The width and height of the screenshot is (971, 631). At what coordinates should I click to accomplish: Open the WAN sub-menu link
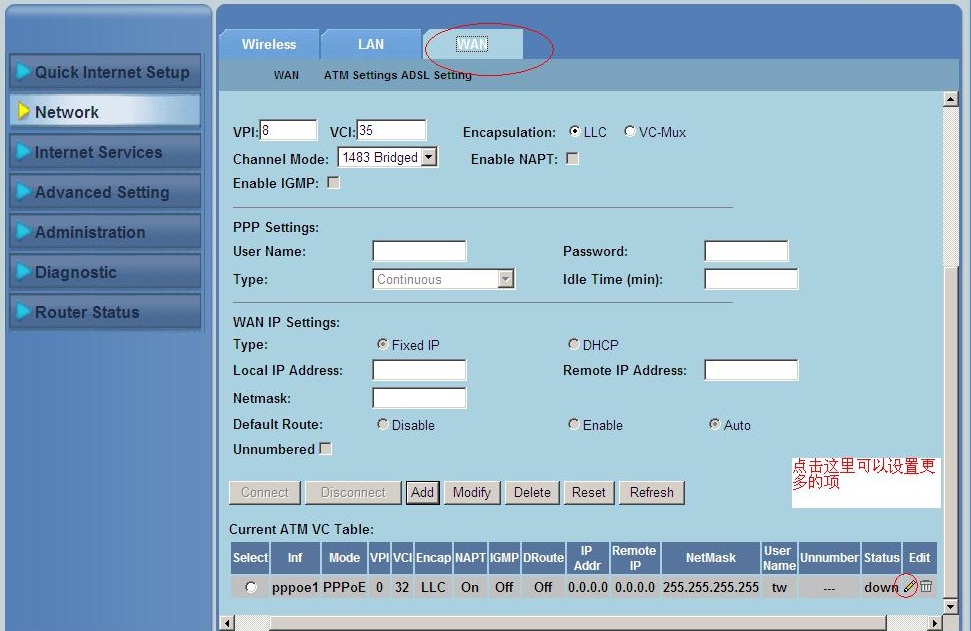(286, 75)
